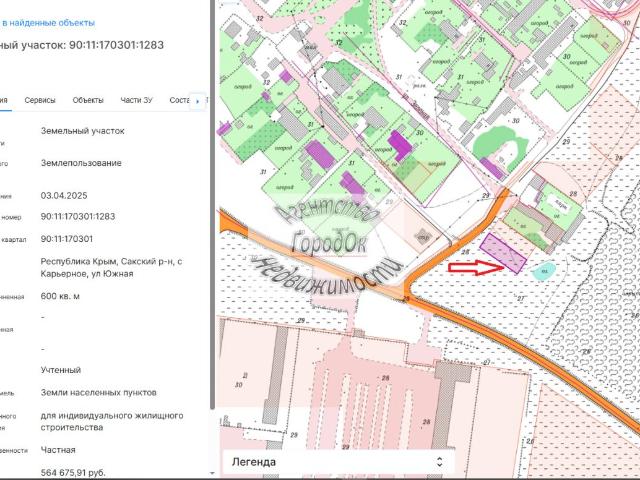640x480 pixels.
Task: Click the cadastral number 90:11:170301:1283 value
Action: coord(78,216)
